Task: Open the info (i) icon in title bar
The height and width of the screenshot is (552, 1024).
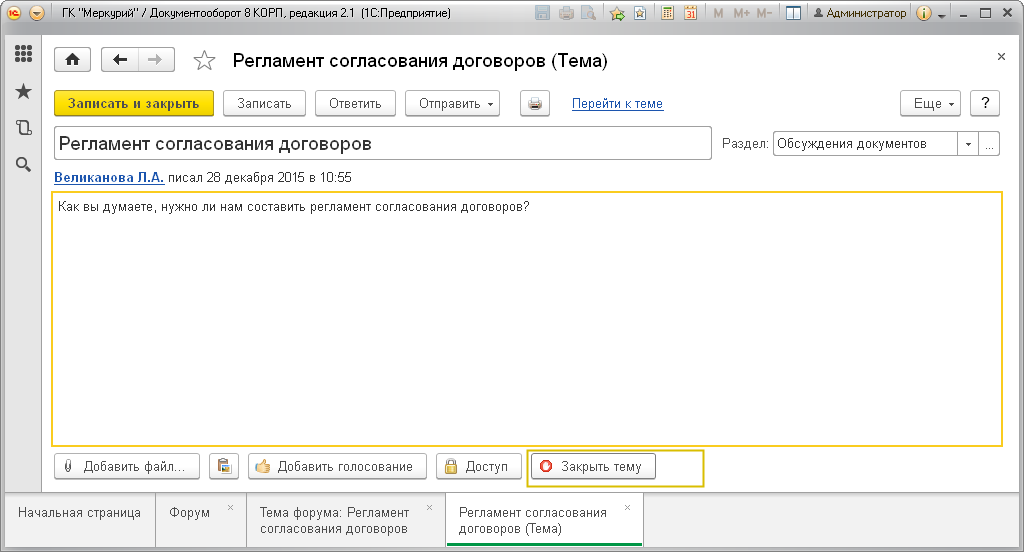Action: [x=923, y=13]
